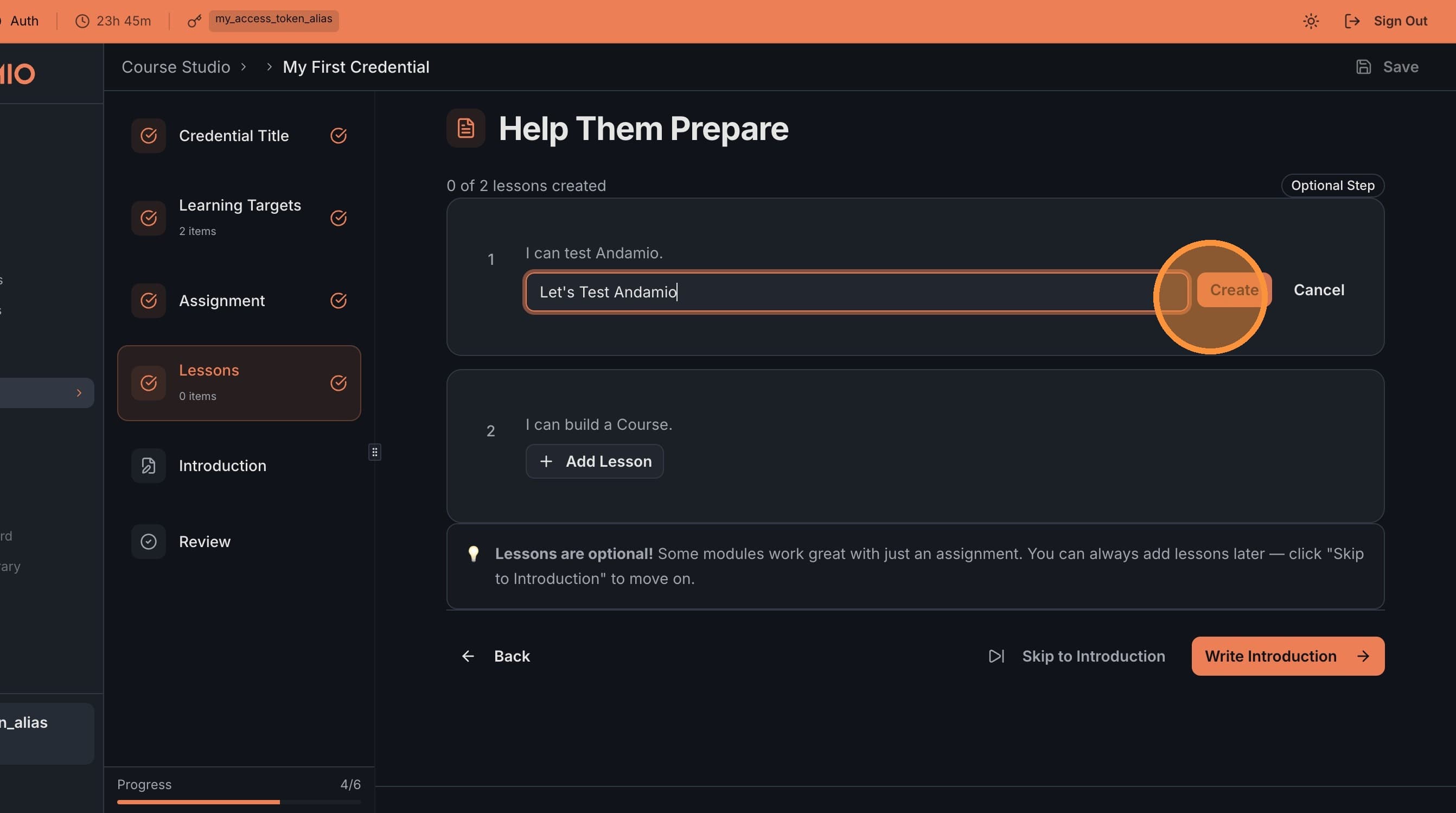Viewport: 1456px width, 813px height.
Task: Open the Course Studio breadcrumb
Action: point(176,67)
